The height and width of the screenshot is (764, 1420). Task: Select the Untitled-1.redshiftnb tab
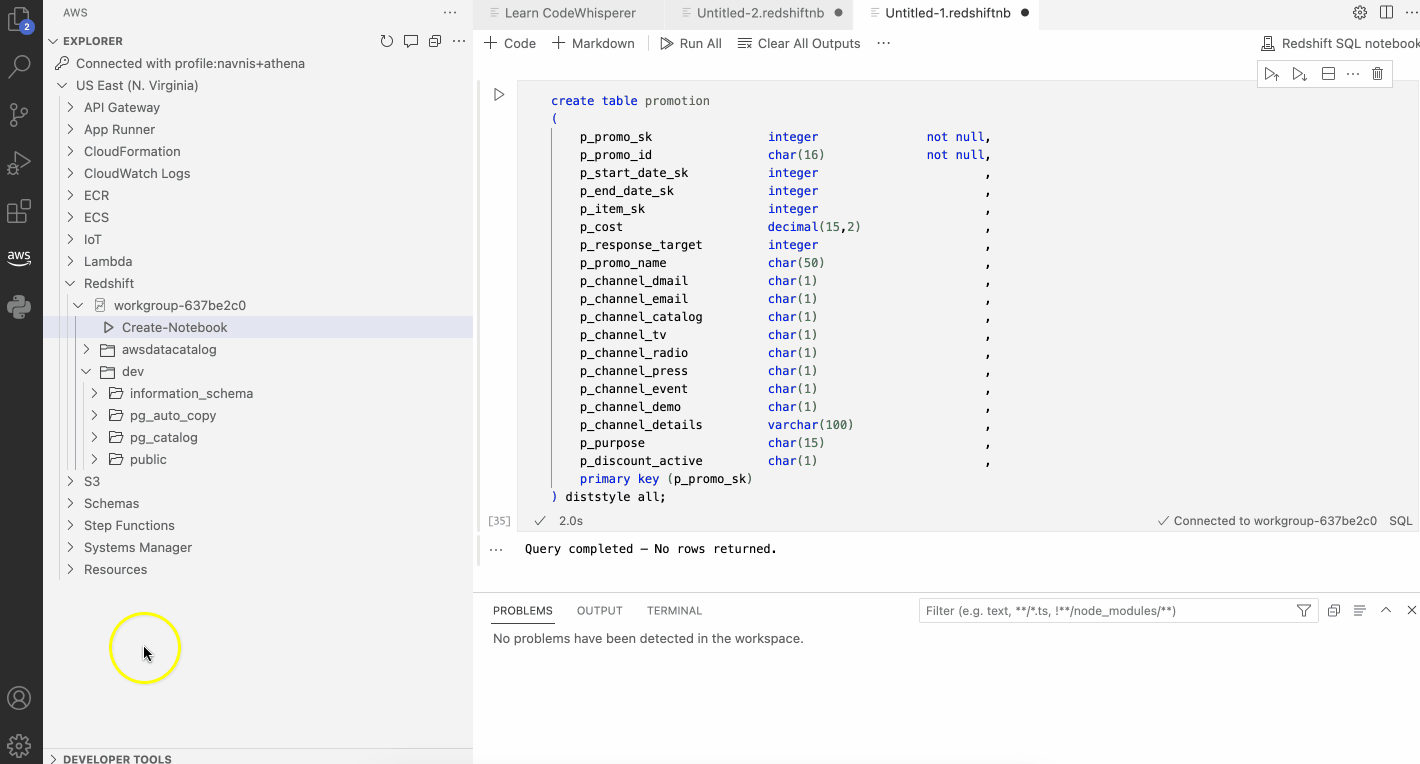[x=947, y=13]
